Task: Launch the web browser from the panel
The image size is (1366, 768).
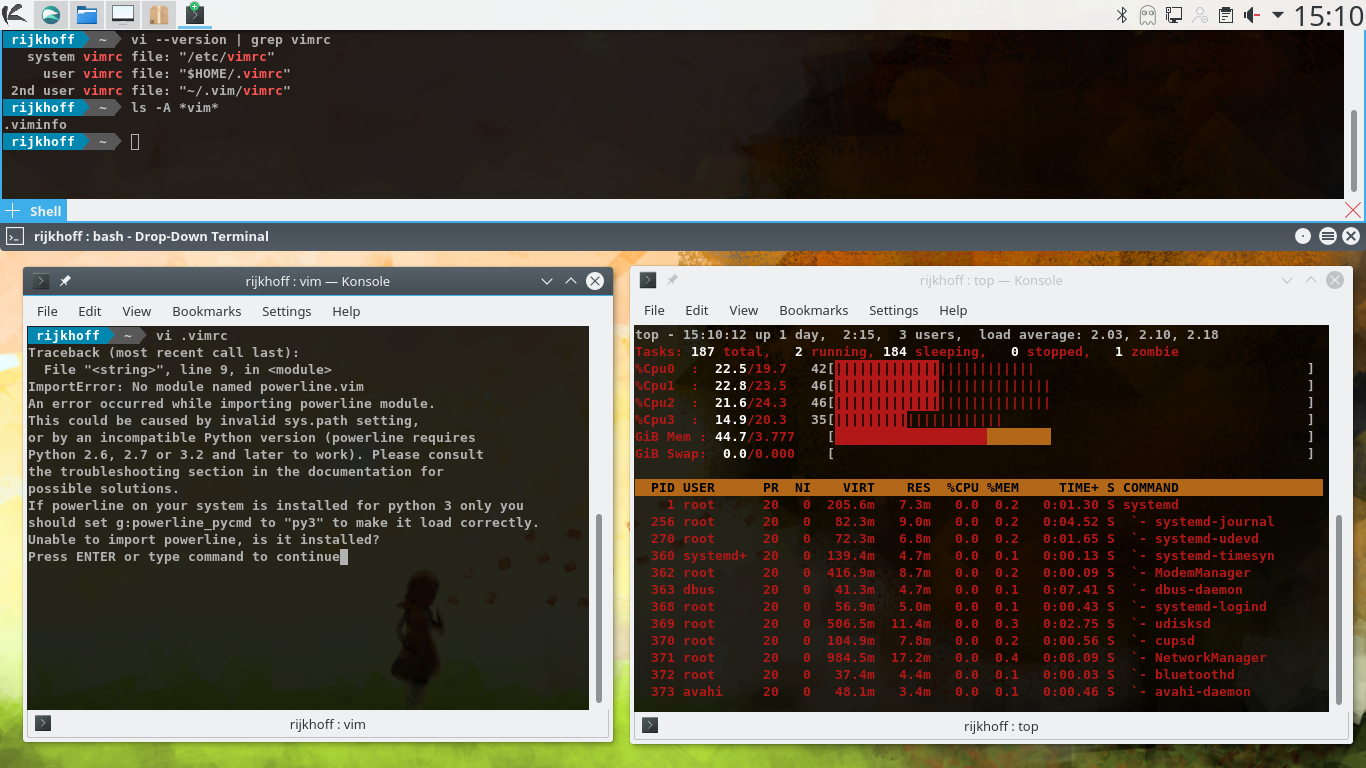Action: point(50,14)
